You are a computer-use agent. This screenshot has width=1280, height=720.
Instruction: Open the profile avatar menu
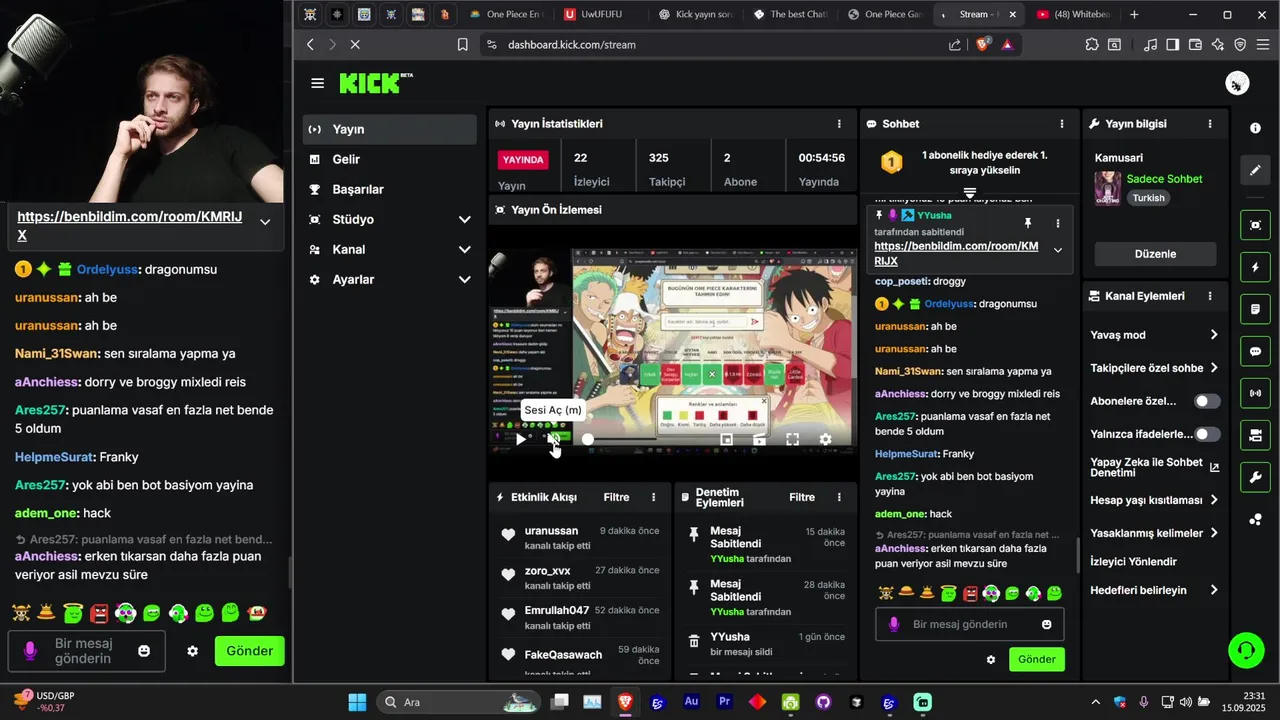click(x=1237, y=84)
